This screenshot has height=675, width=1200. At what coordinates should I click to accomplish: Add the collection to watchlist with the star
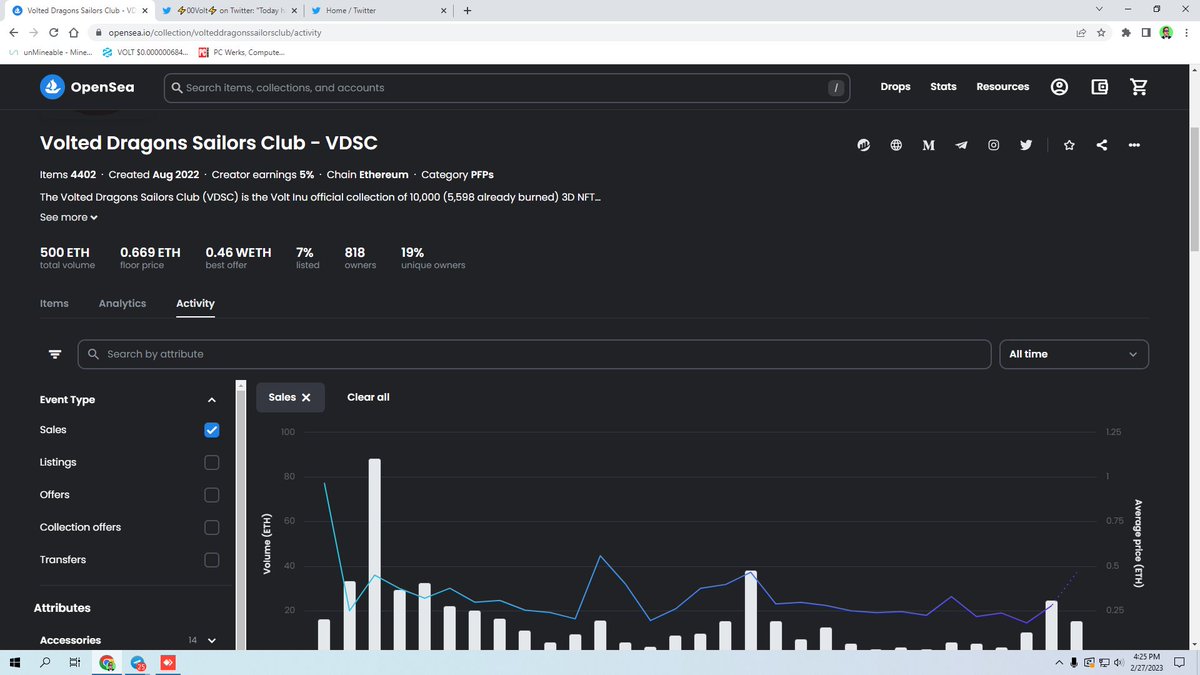[1069, 145]
